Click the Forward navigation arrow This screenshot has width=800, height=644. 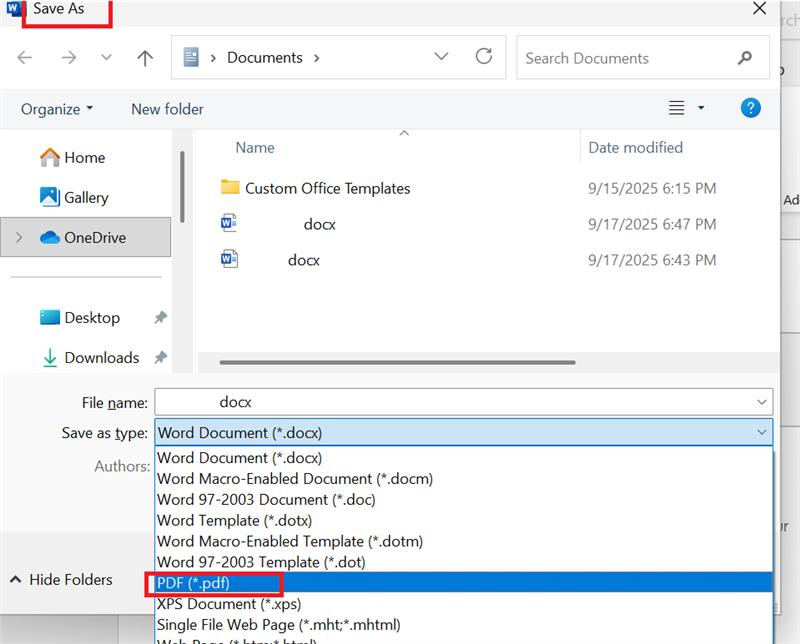68,57
